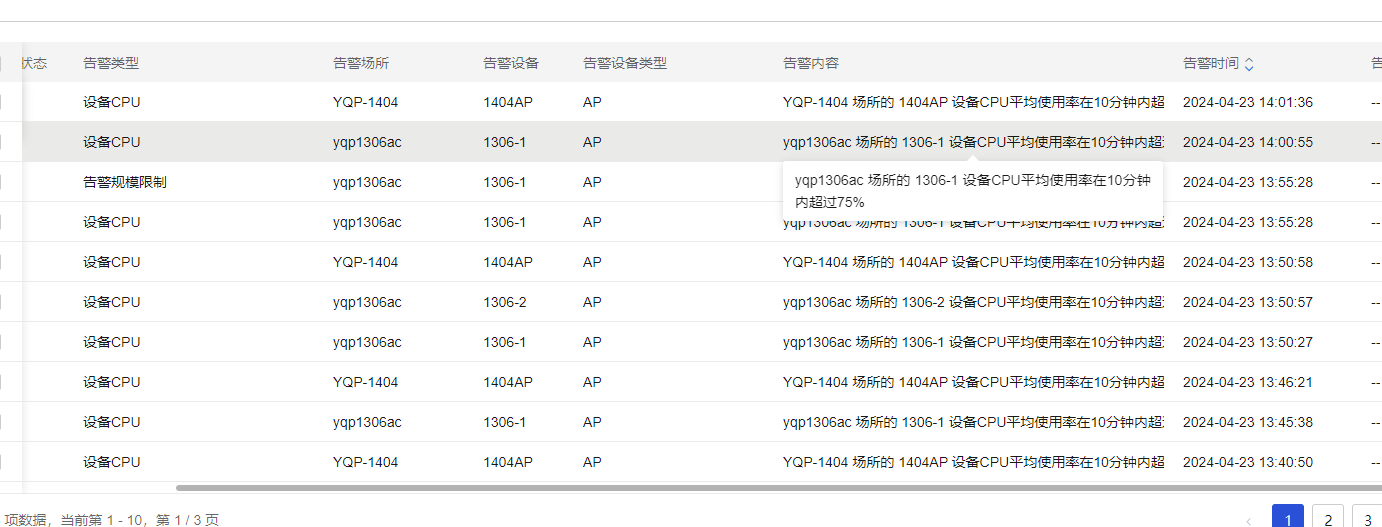Select the 告警规模限制 alarm type cell
This screenshot has height=527, width=1382.
click(x=125, y=182)
